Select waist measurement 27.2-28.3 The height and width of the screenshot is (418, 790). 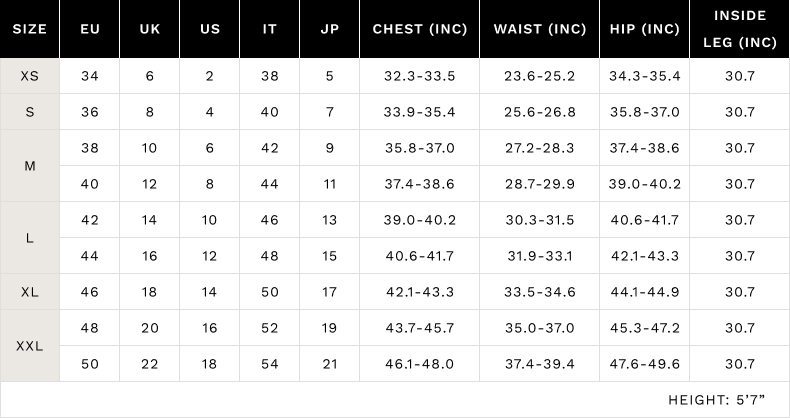point(540,148)
